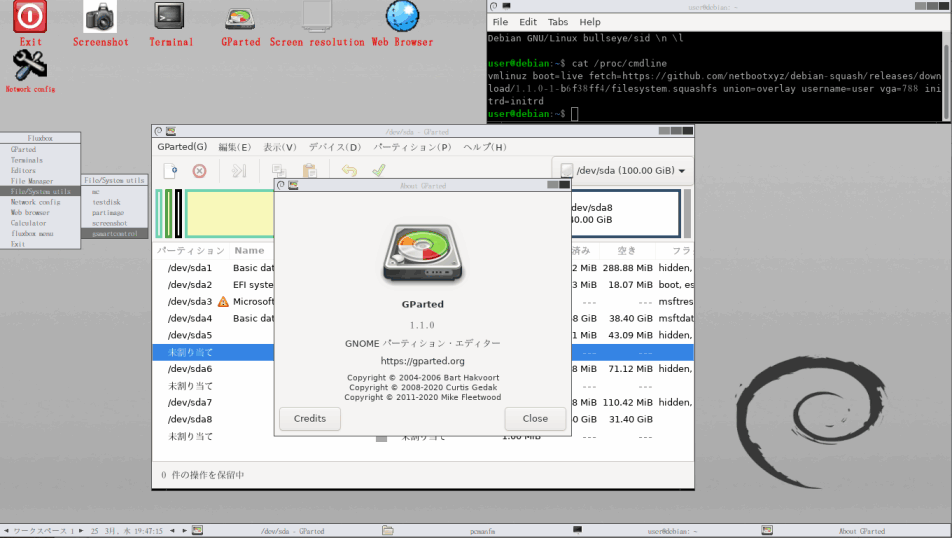This screenshot has width=952, height=538.
Task: Open the Screen resolution desktop icon
Action: [x=317, y=16]
